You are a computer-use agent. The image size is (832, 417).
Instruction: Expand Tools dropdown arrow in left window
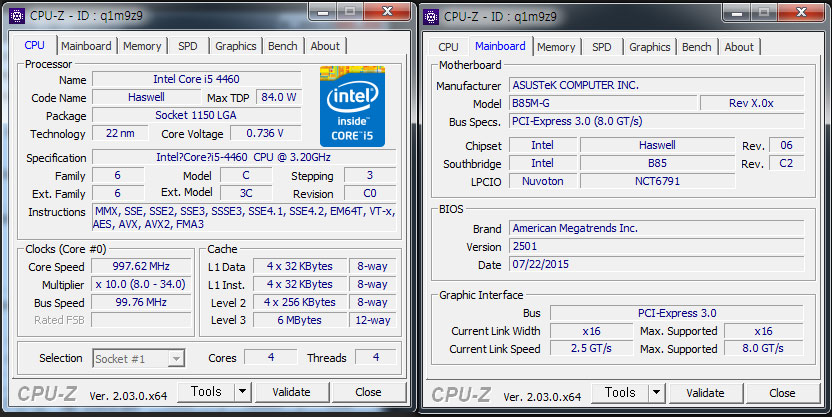(242, 392)
